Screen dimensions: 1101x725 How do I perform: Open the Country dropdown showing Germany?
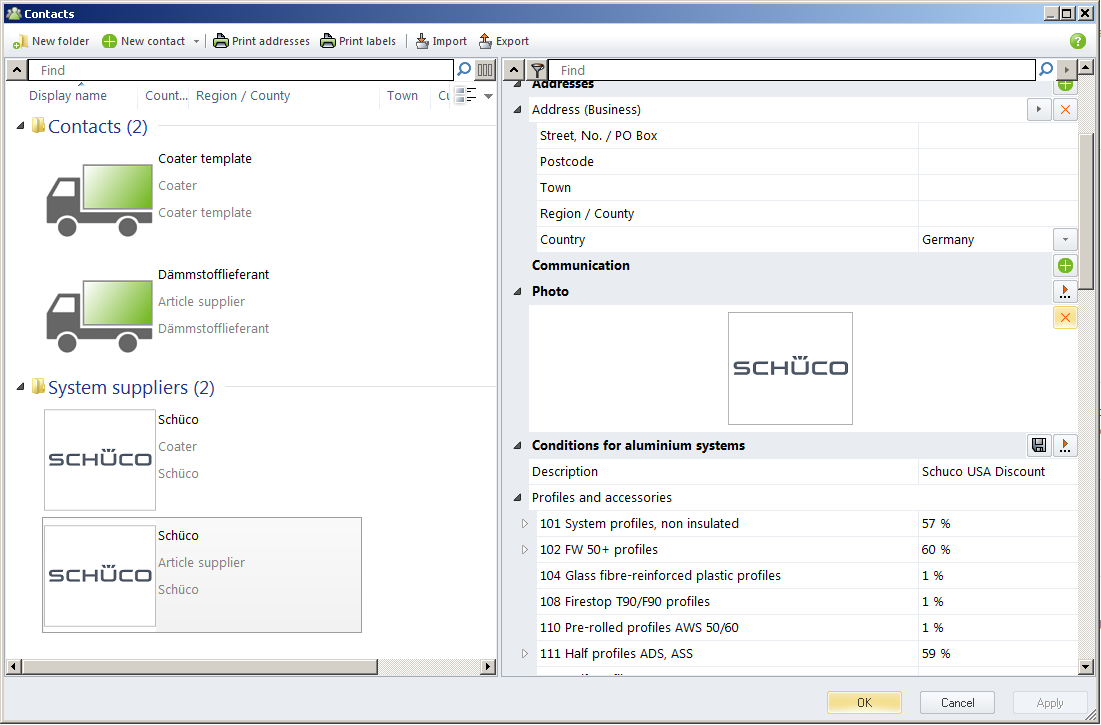point(1065,240)
